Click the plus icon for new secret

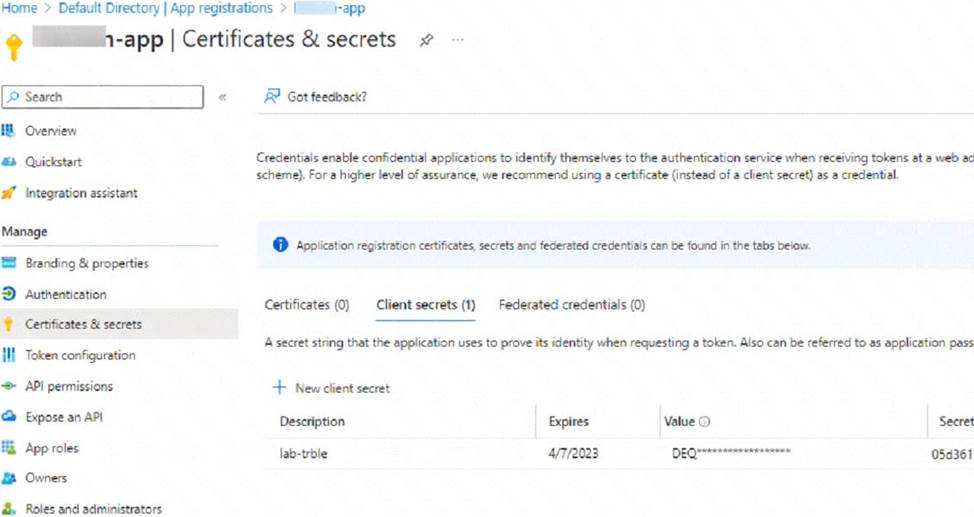coord(280,388)
